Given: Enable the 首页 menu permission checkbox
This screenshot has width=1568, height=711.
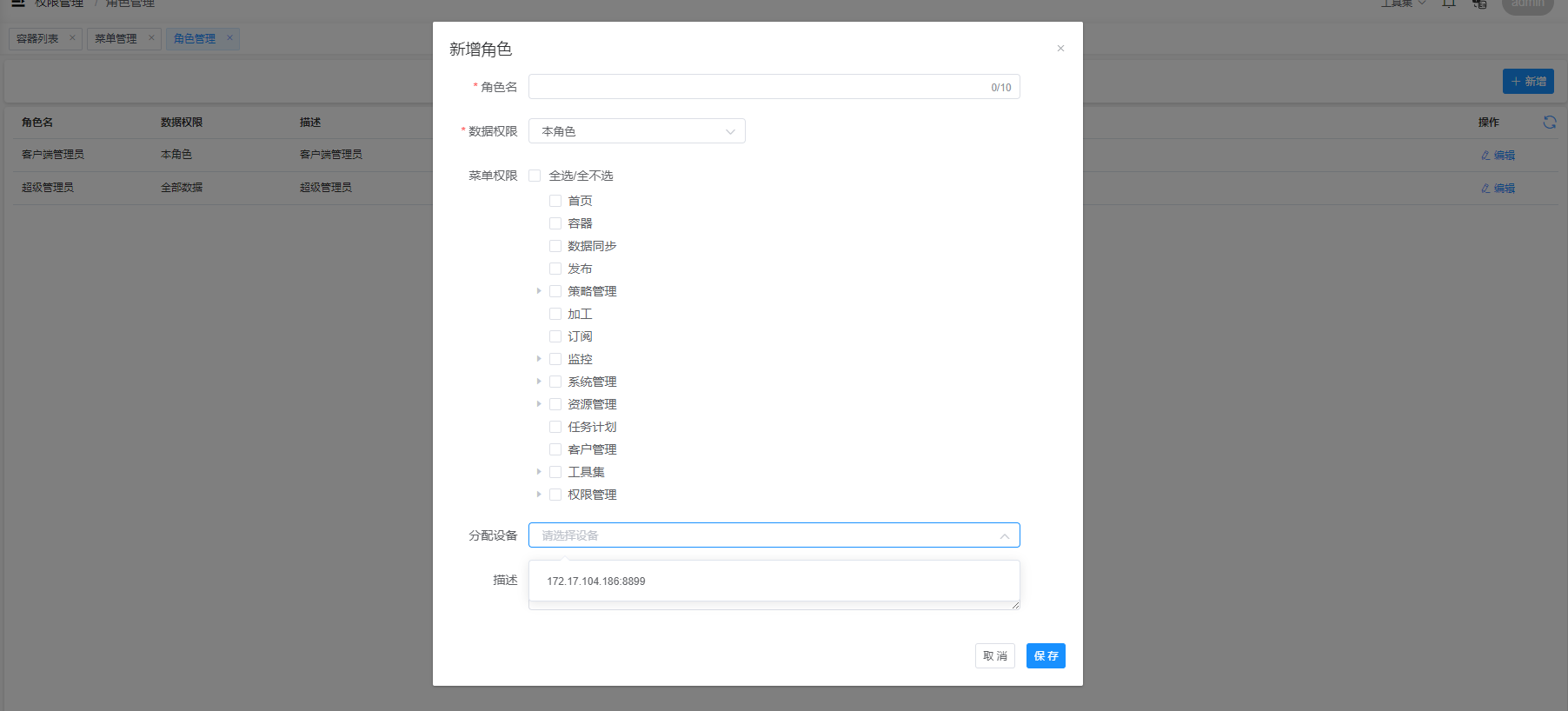Looking at the screenshot, I should point(555,201).
